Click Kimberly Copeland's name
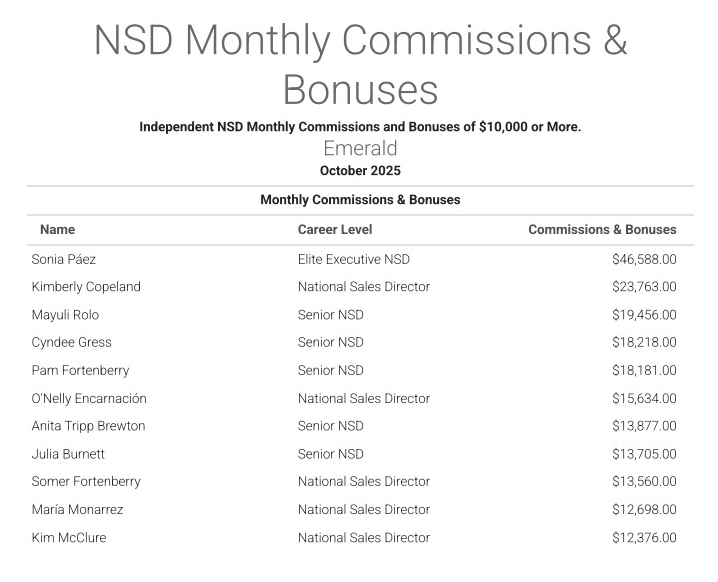718x582 pixels. click(x=86, y=287)
